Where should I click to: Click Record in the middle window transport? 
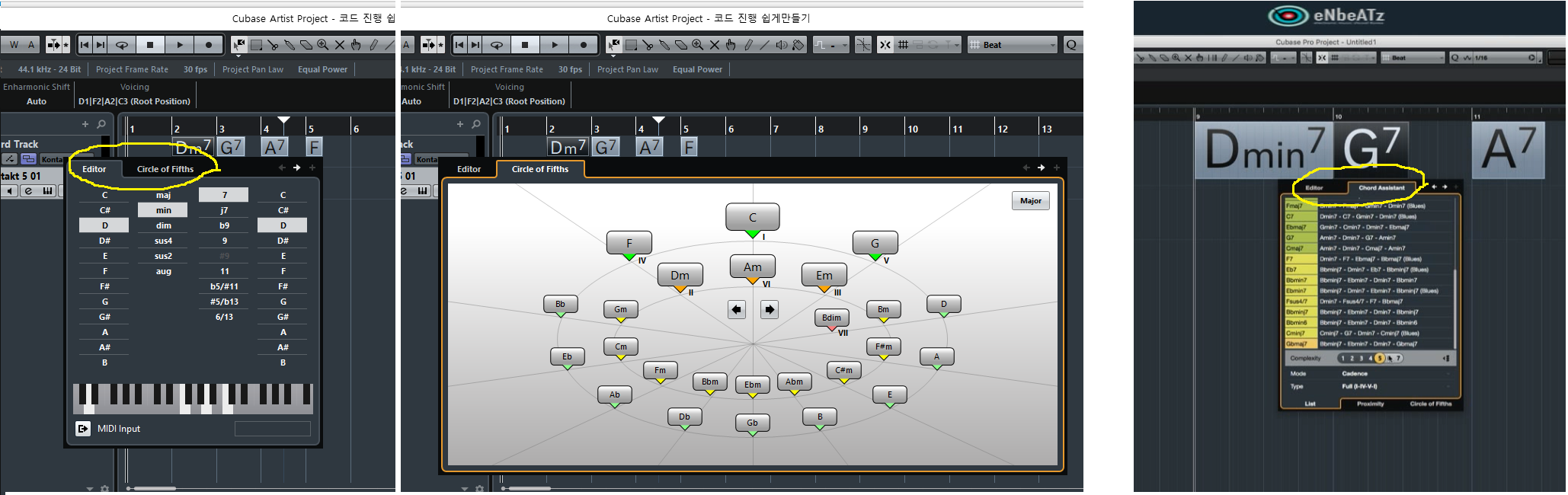(584, 45)
